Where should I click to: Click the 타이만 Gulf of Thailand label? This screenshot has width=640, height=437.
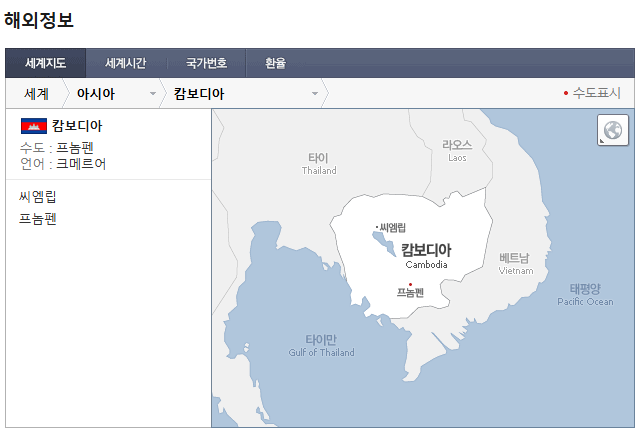(x=321, y=344)
